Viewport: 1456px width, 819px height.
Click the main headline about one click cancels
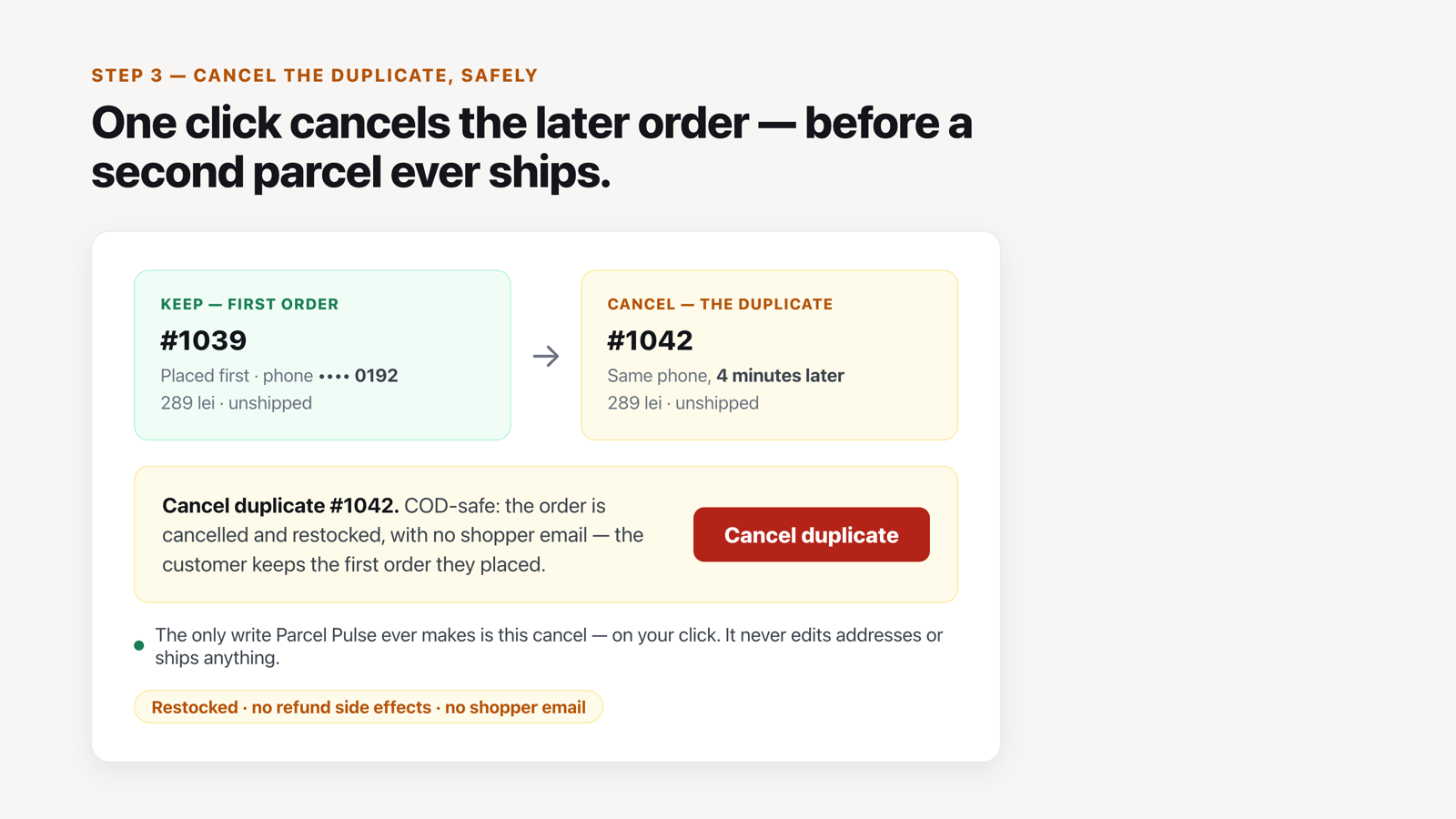[x=531, y=147]
